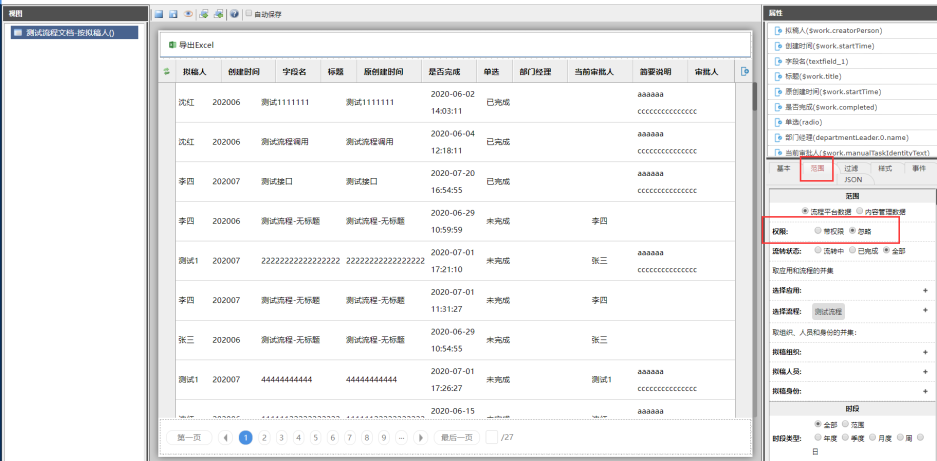
Task: Go to the next page using right arrow
Action: 421,437
